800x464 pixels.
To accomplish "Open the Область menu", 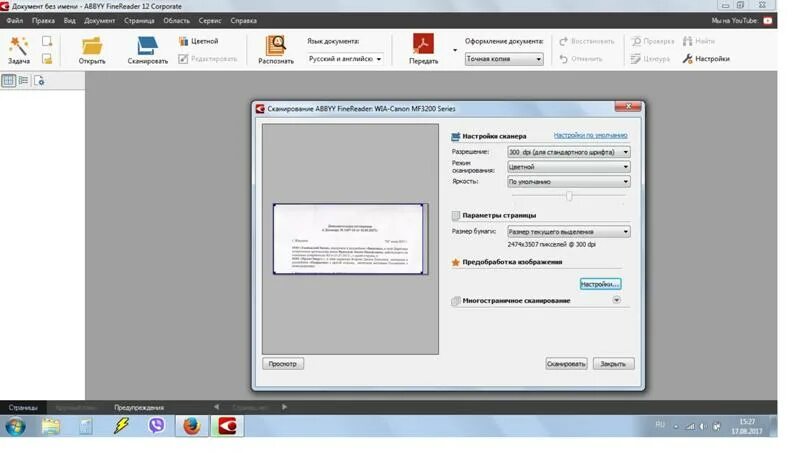I will (x=177, y=21).
